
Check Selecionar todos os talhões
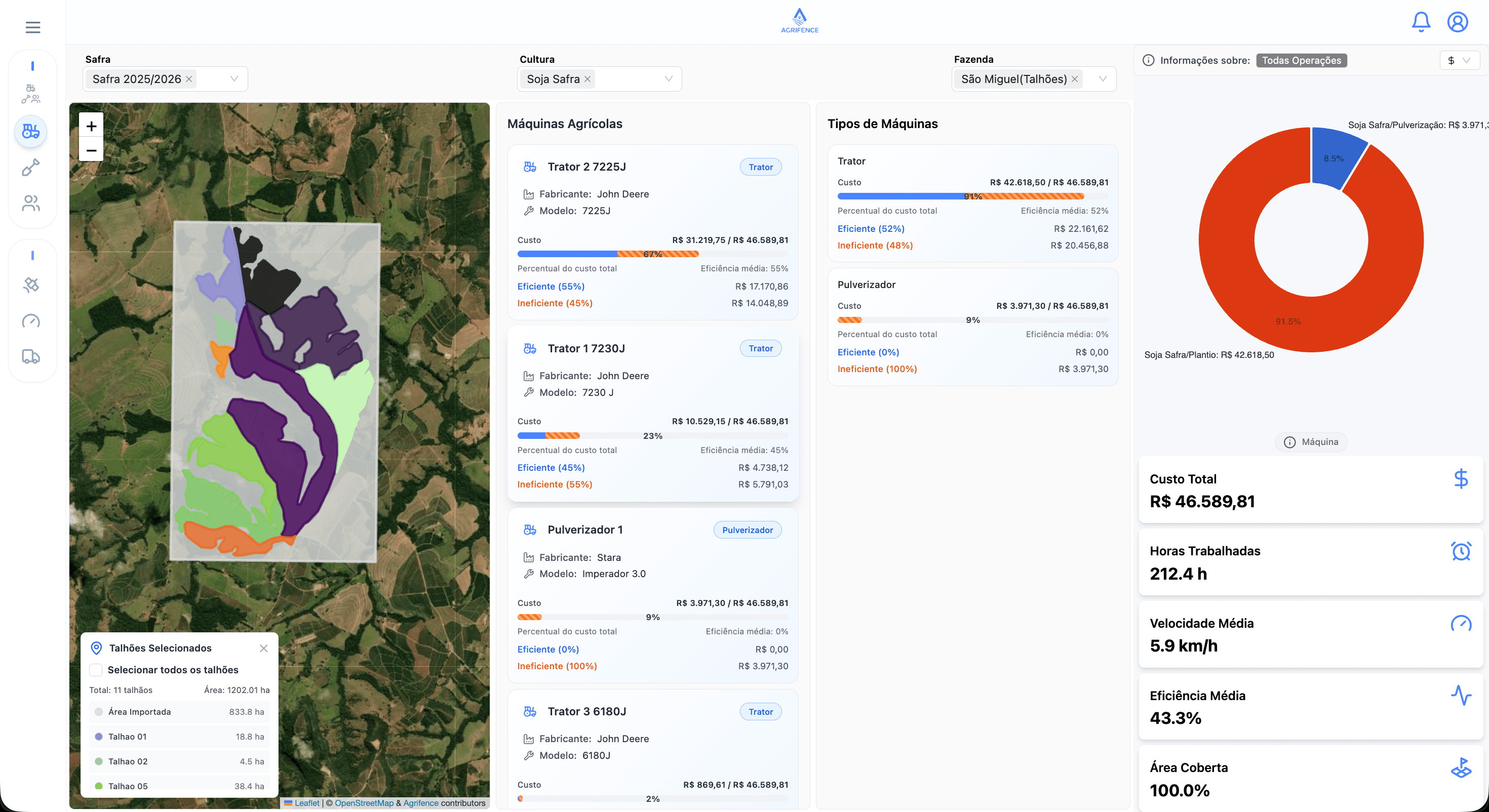pyautogui.click(x=96, y=670)
